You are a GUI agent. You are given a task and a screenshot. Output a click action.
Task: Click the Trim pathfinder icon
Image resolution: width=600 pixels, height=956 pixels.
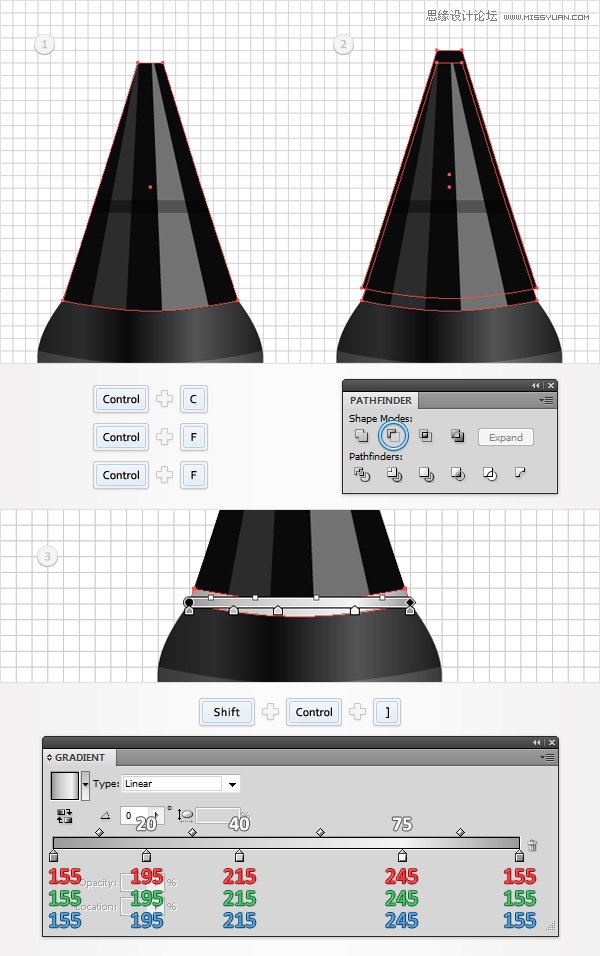click(394, 474)
